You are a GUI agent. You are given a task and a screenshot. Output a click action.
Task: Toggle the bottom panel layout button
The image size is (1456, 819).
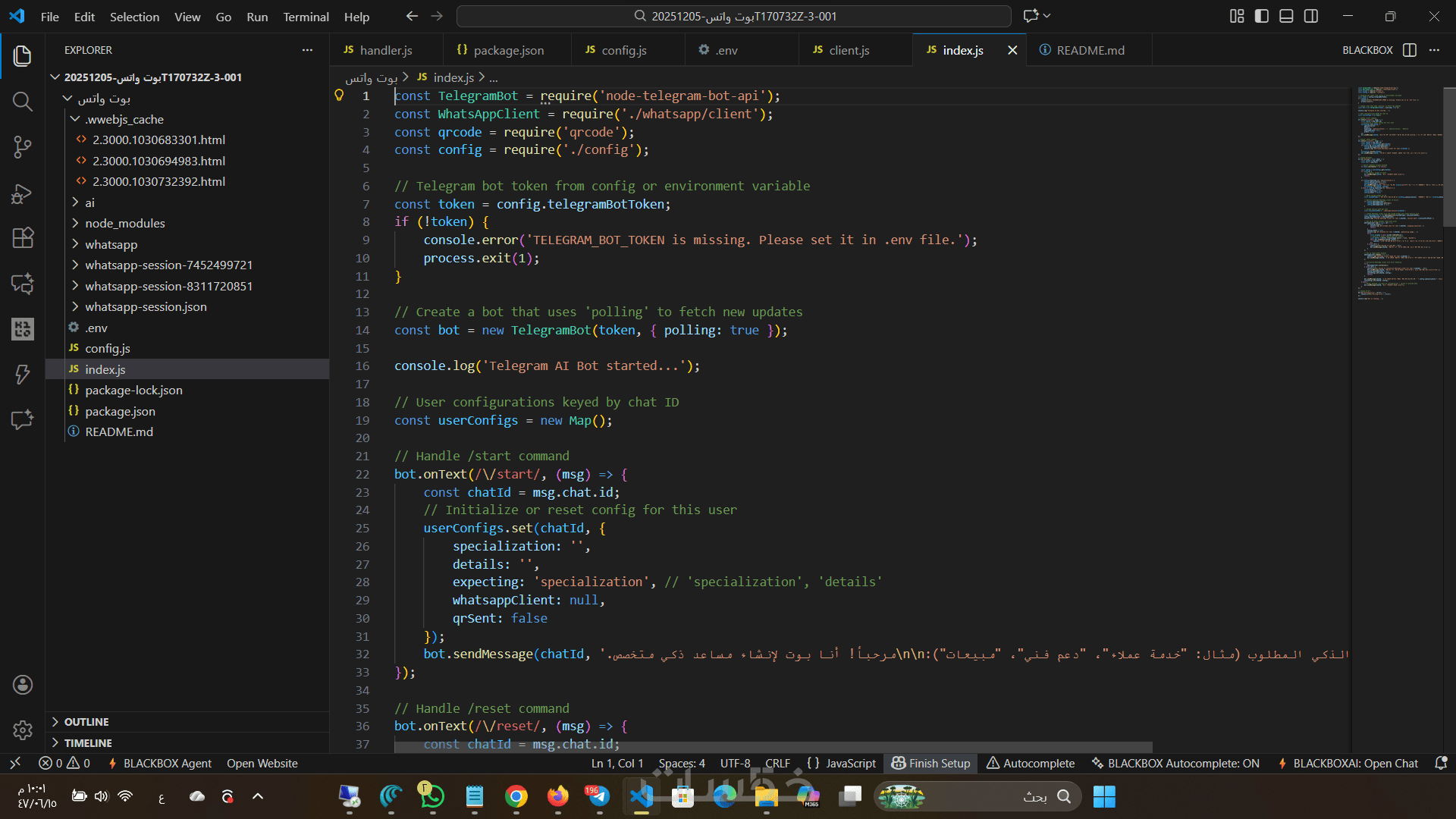[x=1286, y=16]
